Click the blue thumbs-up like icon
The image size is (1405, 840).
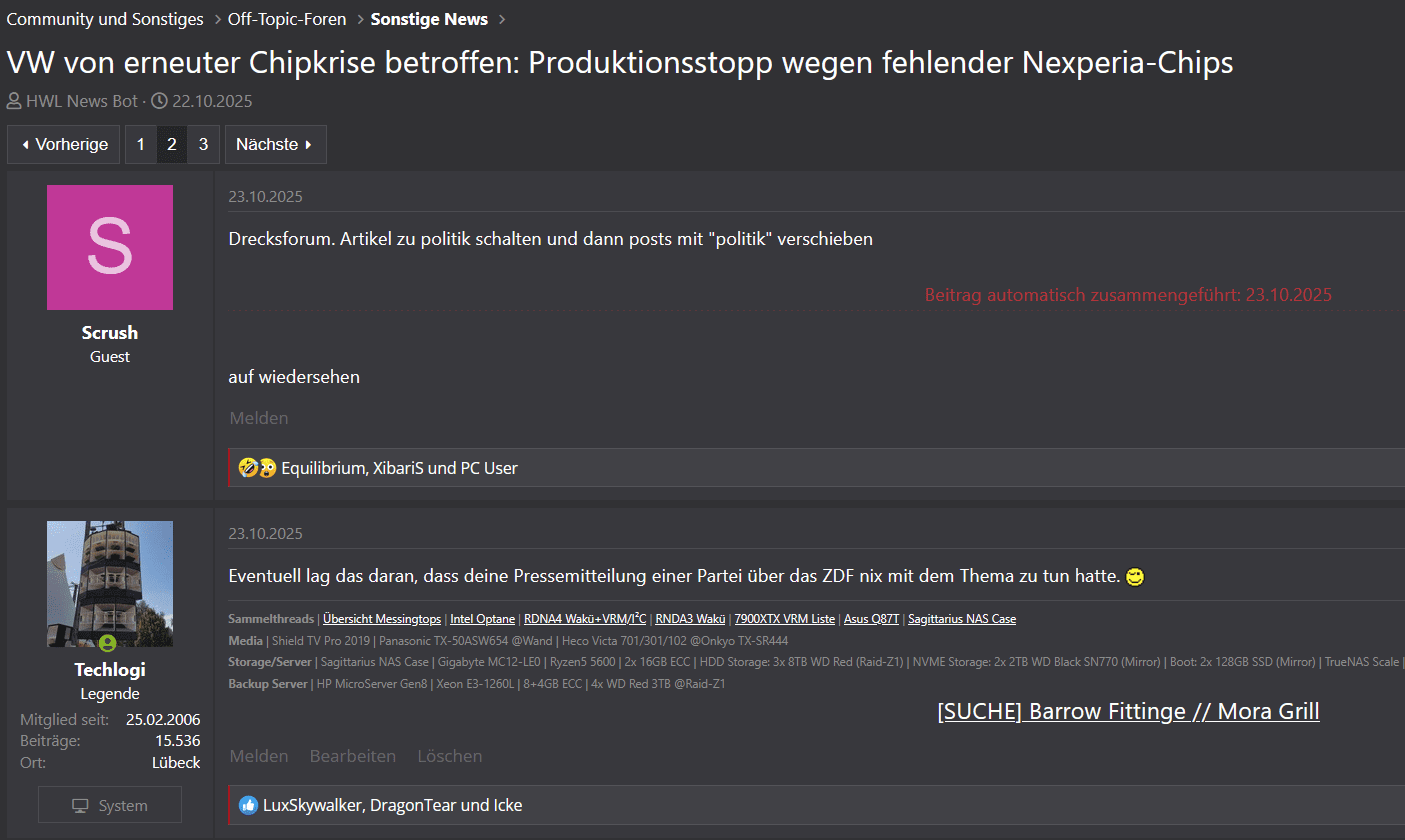point(249,805)
